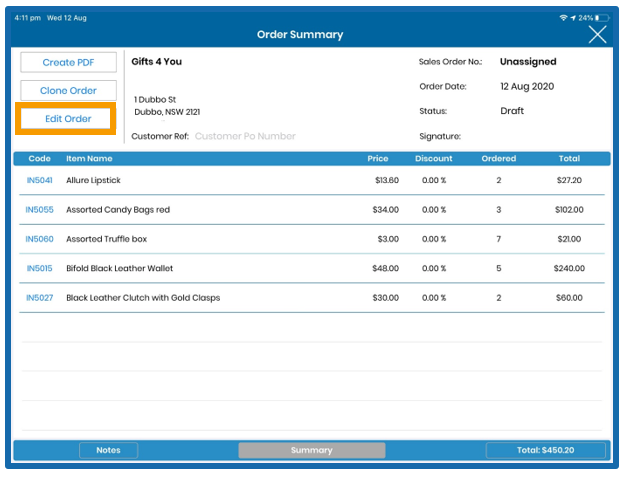Click the Code column header
The width and height of the screenshot is (627, 479).
pyautogui.click(x=40, y=159)
